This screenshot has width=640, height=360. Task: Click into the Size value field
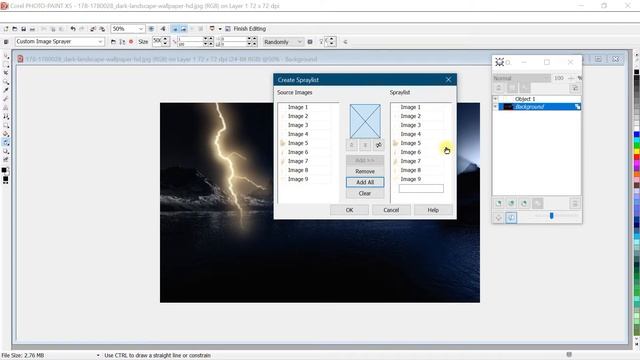tap(157, 41)
